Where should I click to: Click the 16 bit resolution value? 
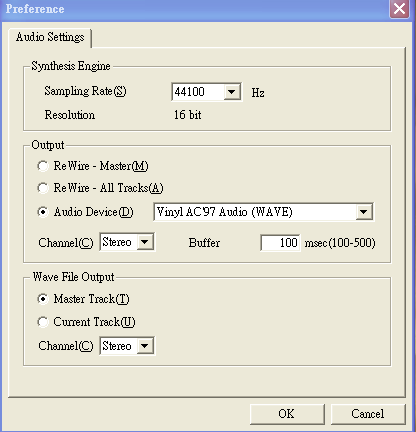188,115
